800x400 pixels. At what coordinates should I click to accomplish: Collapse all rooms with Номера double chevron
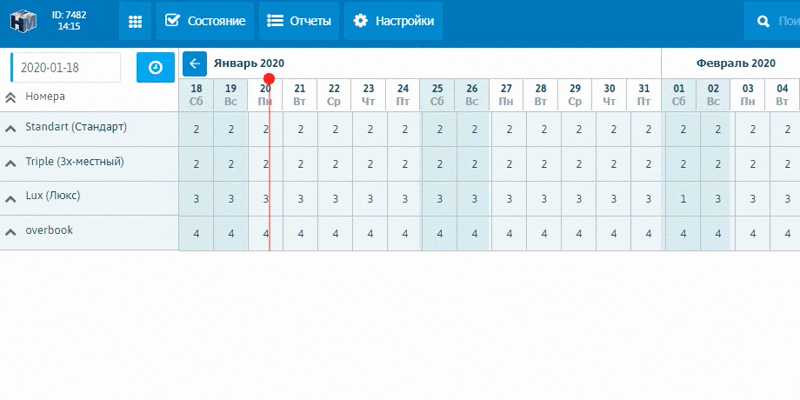click(x=11, y=97)
